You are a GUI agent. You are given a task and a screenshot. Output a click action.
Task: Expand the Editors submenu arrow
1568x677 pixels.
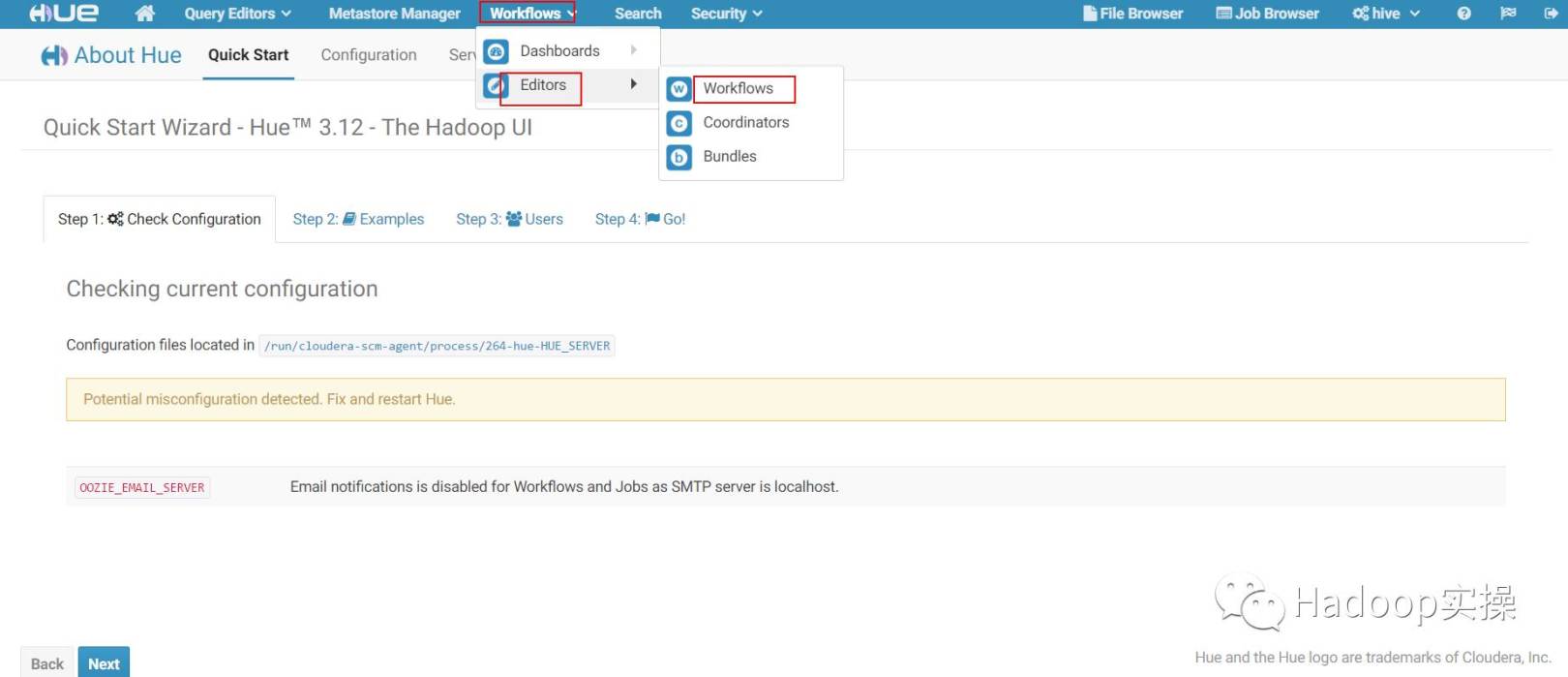click(x=634, y=84)
